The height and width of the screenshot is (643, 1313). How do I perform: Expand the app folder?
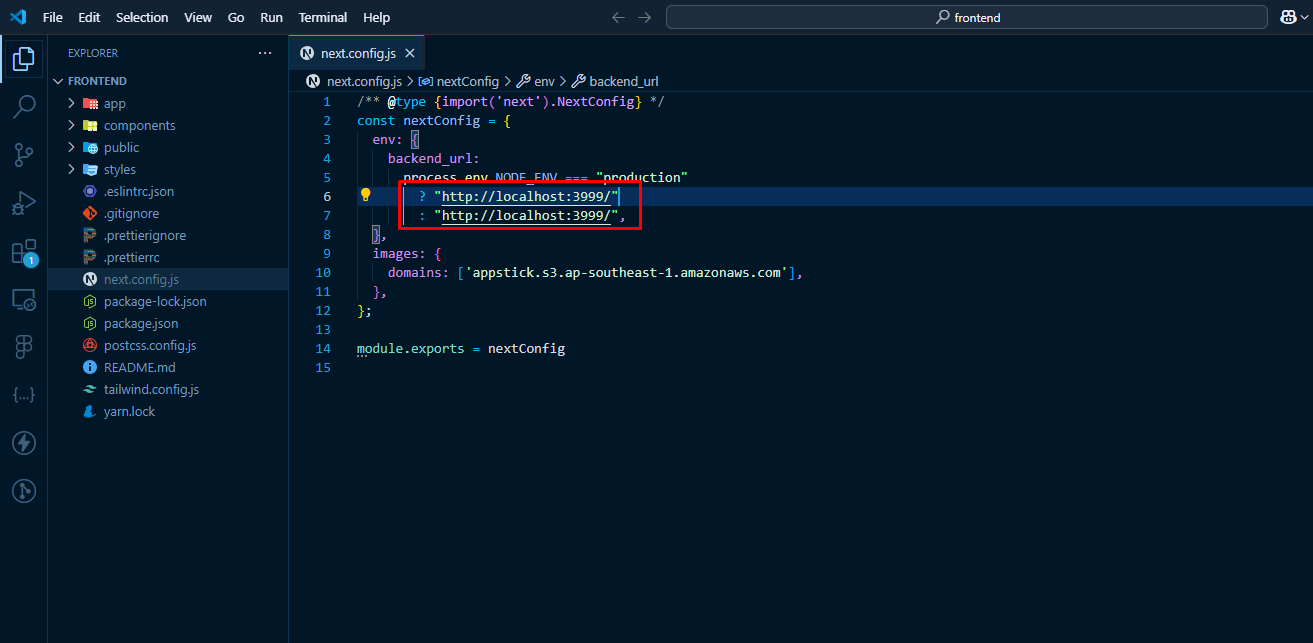(x=114, y=103)
